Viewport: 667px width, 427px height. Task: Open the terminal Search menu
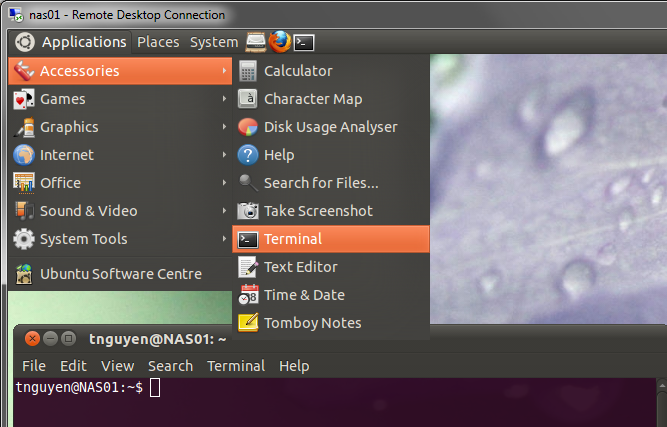click(x=170, y=366)
